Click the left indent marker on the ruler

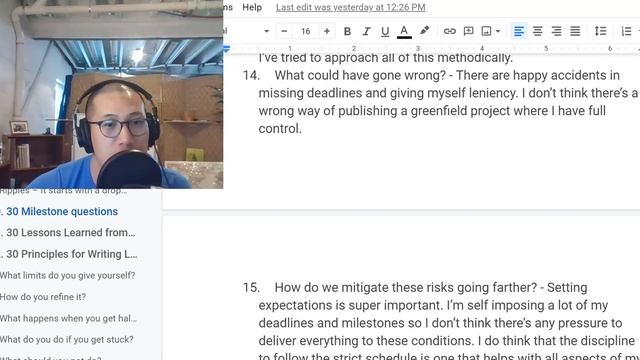(227, 49)
